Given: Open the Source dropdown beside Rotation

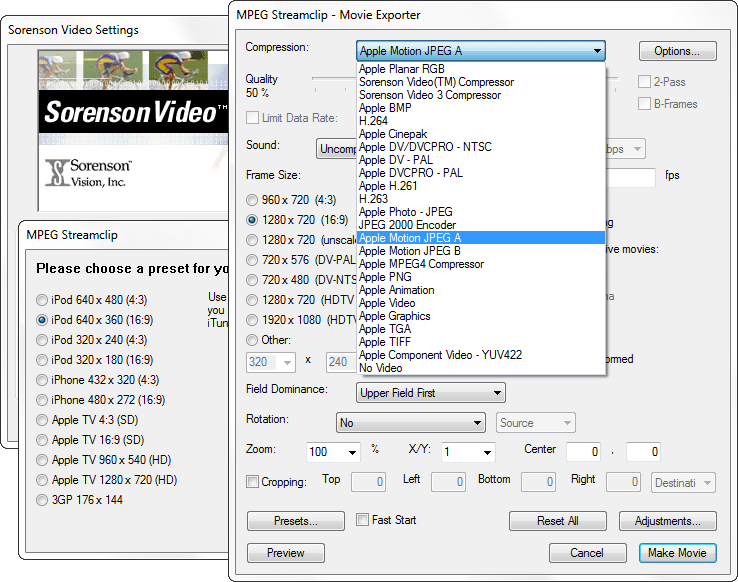Looking at the screenshot, I should pyautogui.click(x=536, y=423).
